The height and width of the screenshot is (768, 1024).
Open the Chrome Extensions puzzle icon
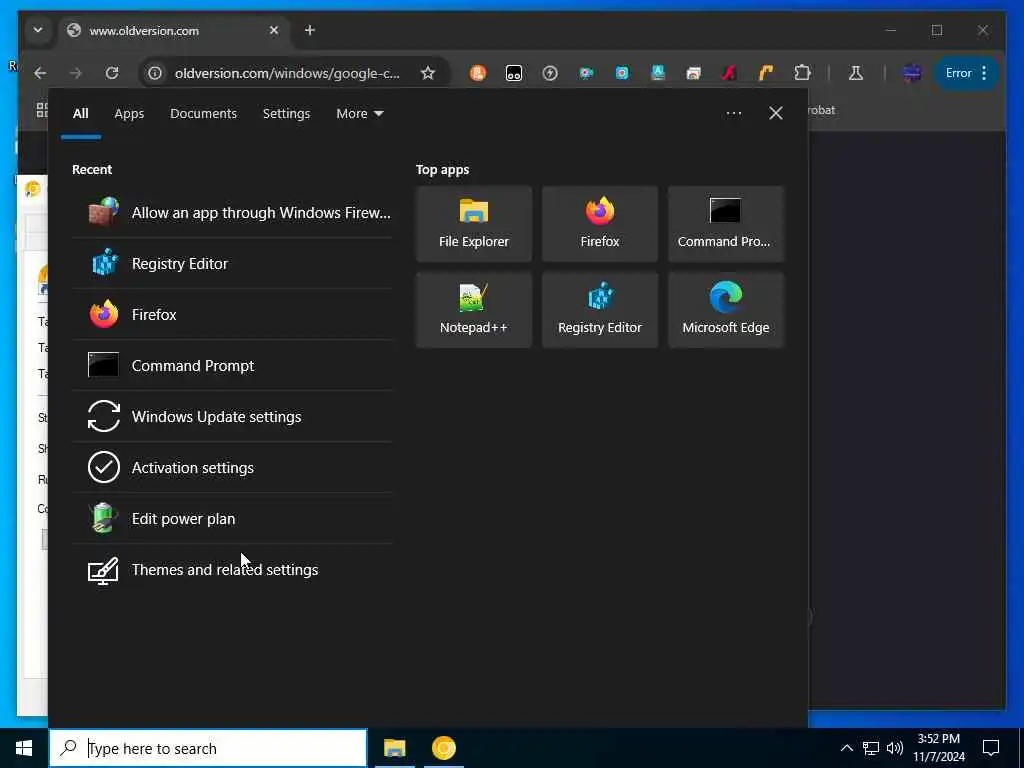click(x=802, y=73)
